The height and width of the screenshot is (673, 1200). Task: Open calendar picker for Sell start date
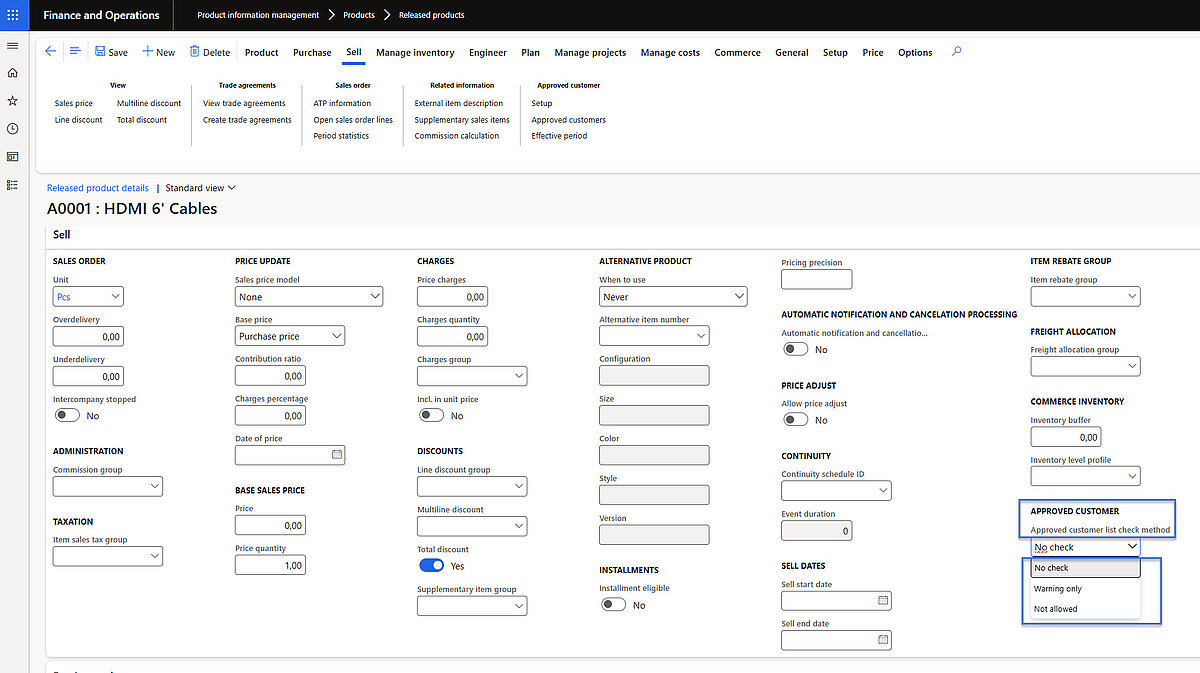(x=883, y=601)
